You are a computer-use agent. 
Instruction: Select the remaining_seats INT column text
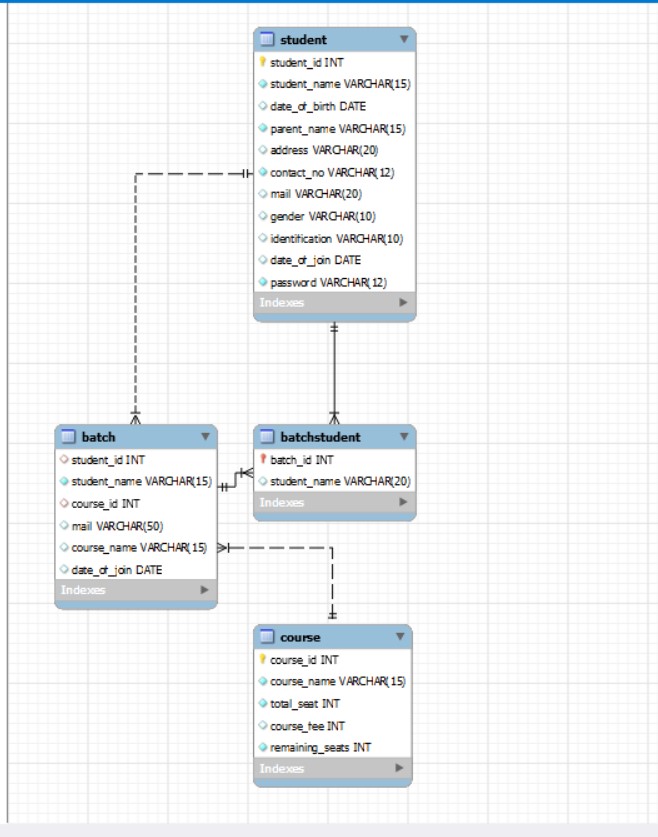[x=320, y=747]
